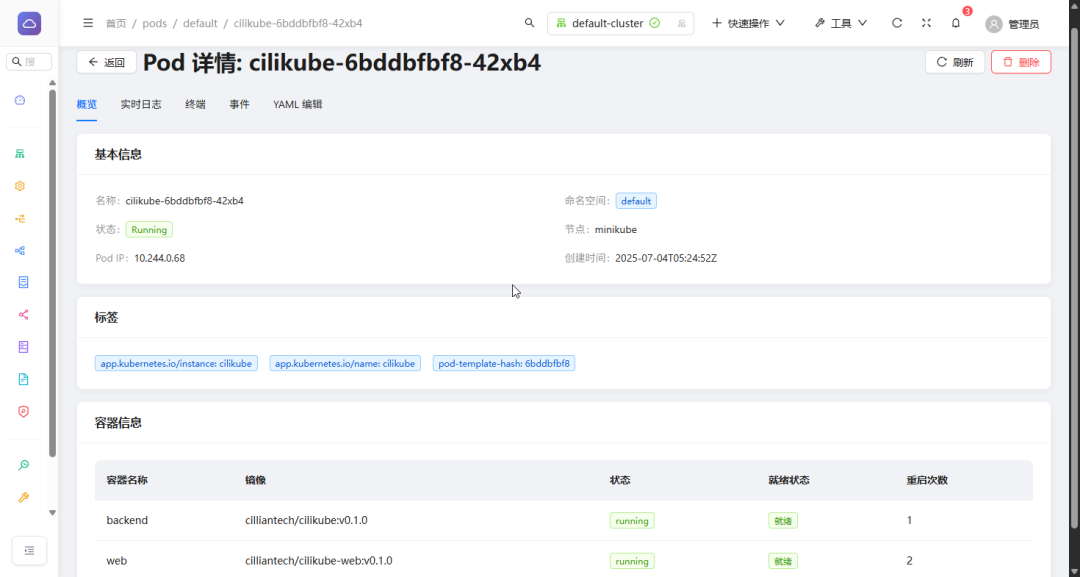Click the 删除 delete button

click(1020, 61)
